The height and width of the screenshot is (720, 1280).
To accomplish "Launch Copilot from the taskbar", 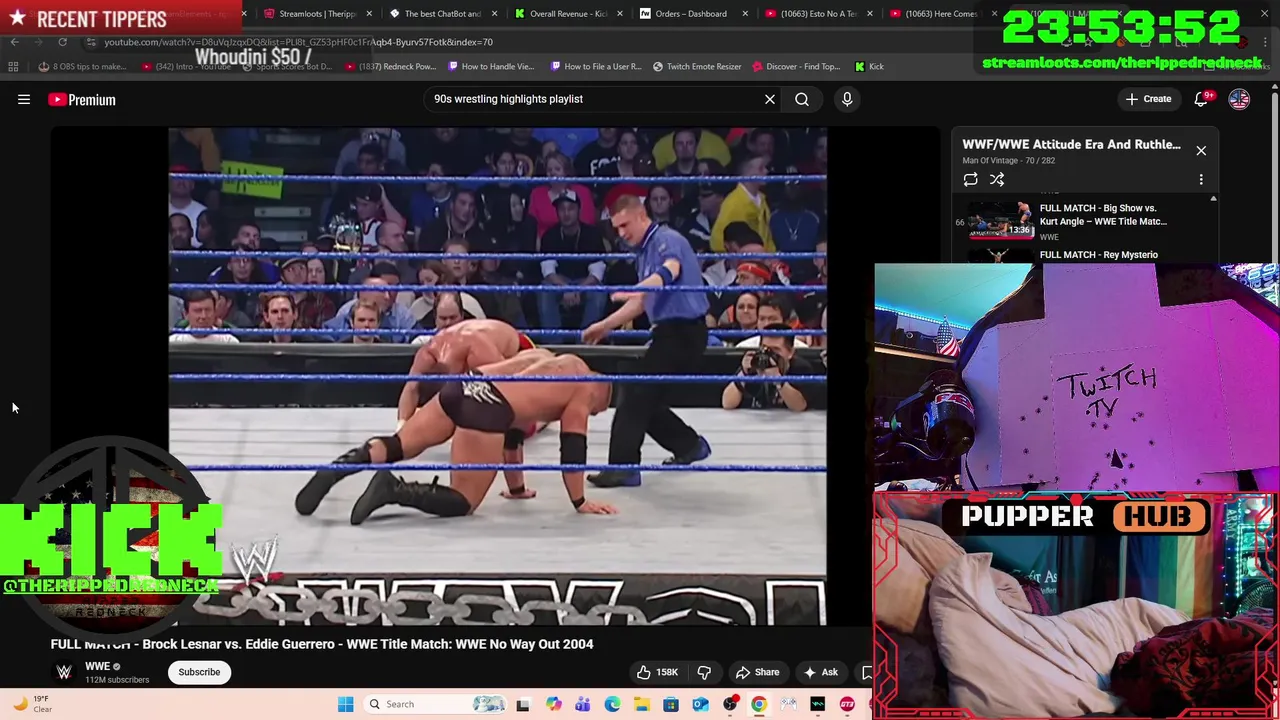I will pos(553,704).
